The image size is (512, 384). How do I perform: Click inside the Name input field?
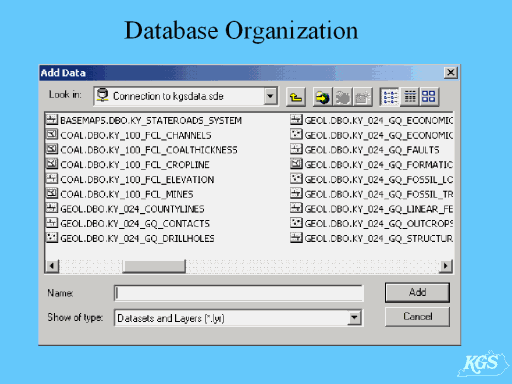tap(239, 293)
